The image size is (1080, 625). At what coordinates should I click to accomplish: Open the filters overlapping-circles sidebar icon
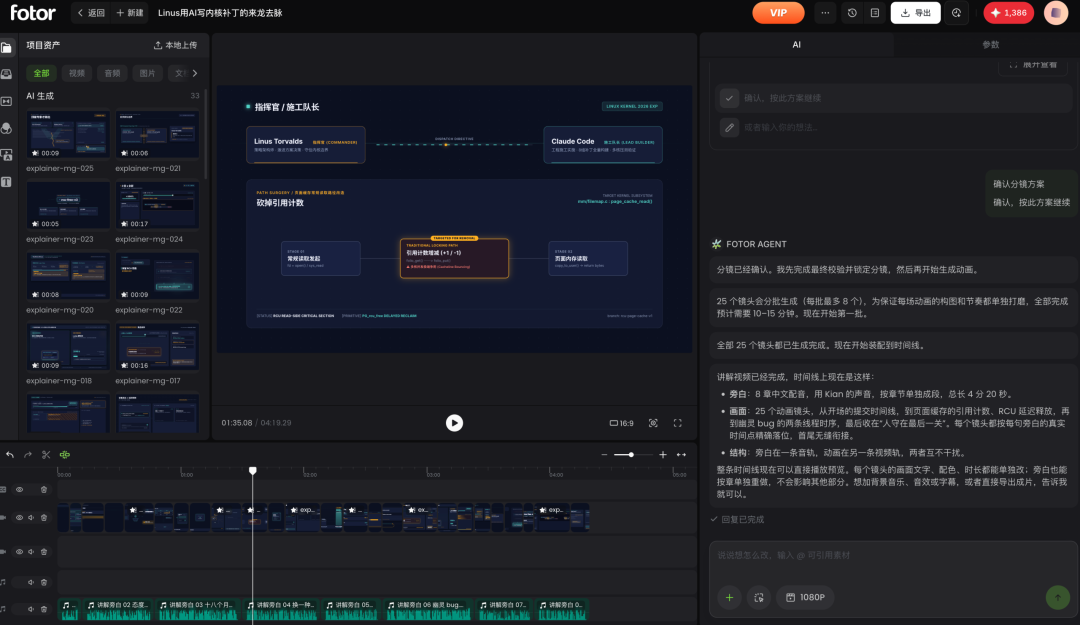(6, 128)
